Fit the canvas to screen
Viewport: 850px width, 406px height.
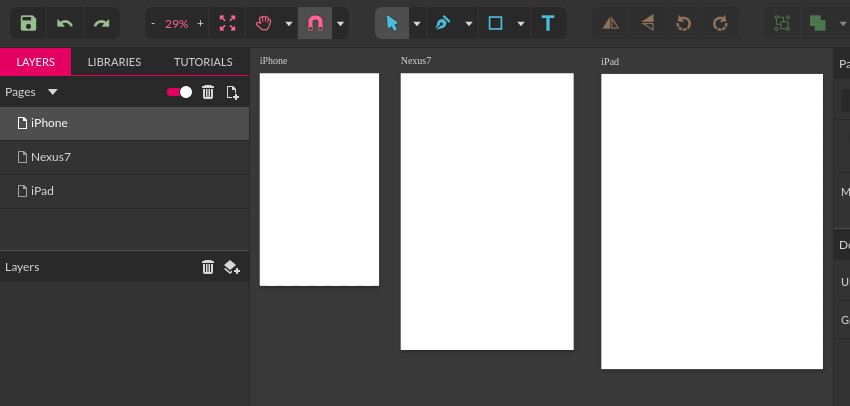pyautogui.click(x=227, y=23)
